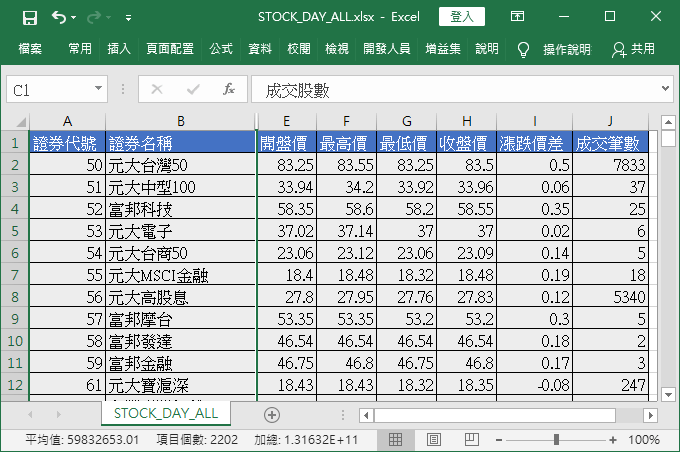Click the cell 富邦科技

181,209
